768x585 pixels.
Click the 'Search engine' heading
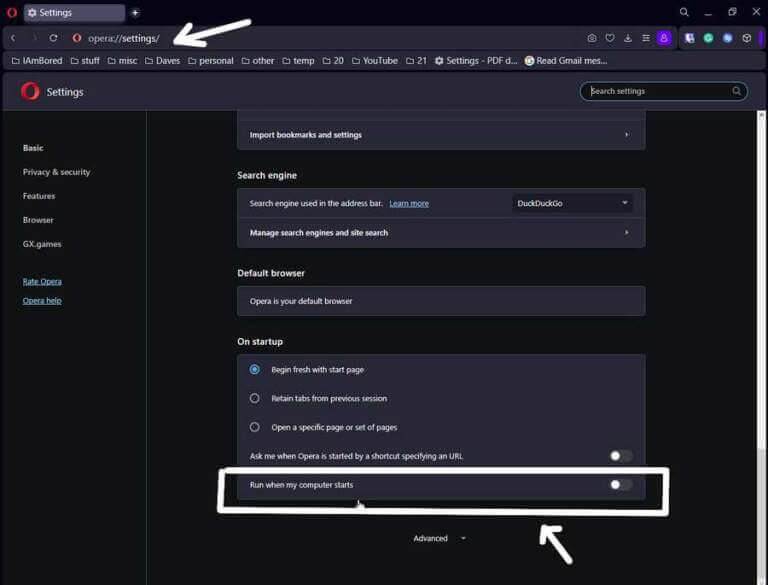pos(267,175)
